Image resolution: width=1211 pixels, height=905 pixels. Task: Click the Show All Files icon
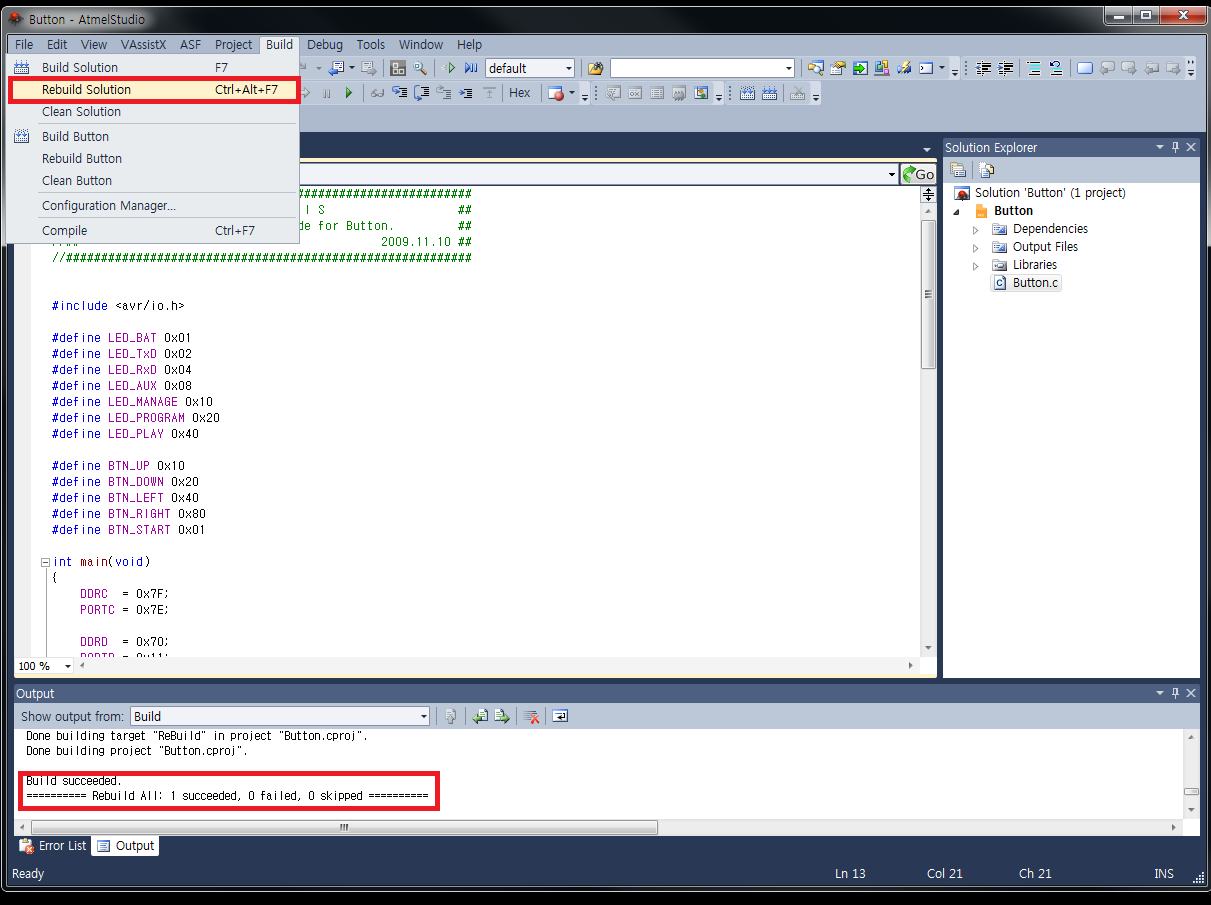point(987,170)
